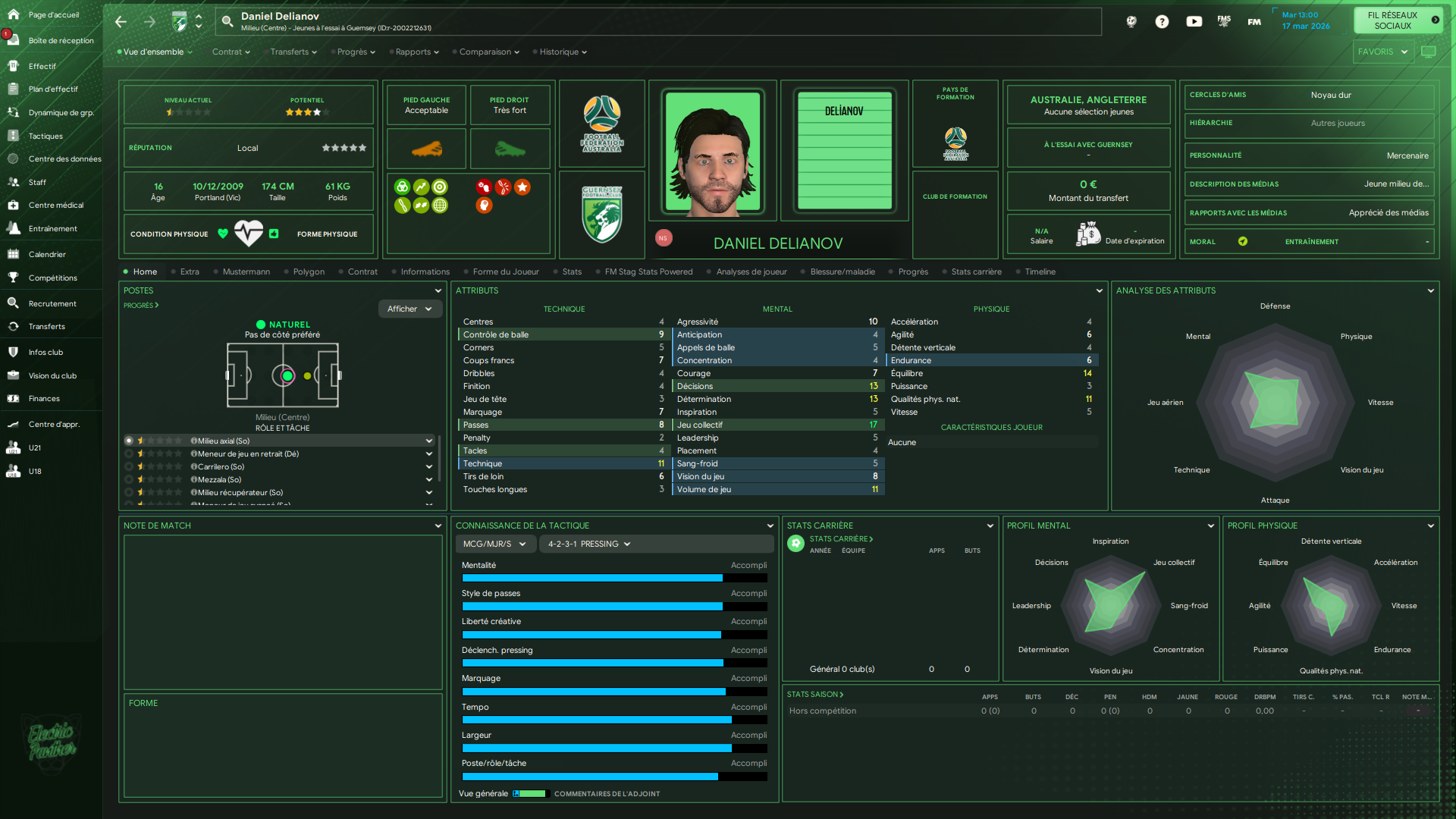Open Centre médical in sidebar
1456x819 pixels.
(55, 206)
